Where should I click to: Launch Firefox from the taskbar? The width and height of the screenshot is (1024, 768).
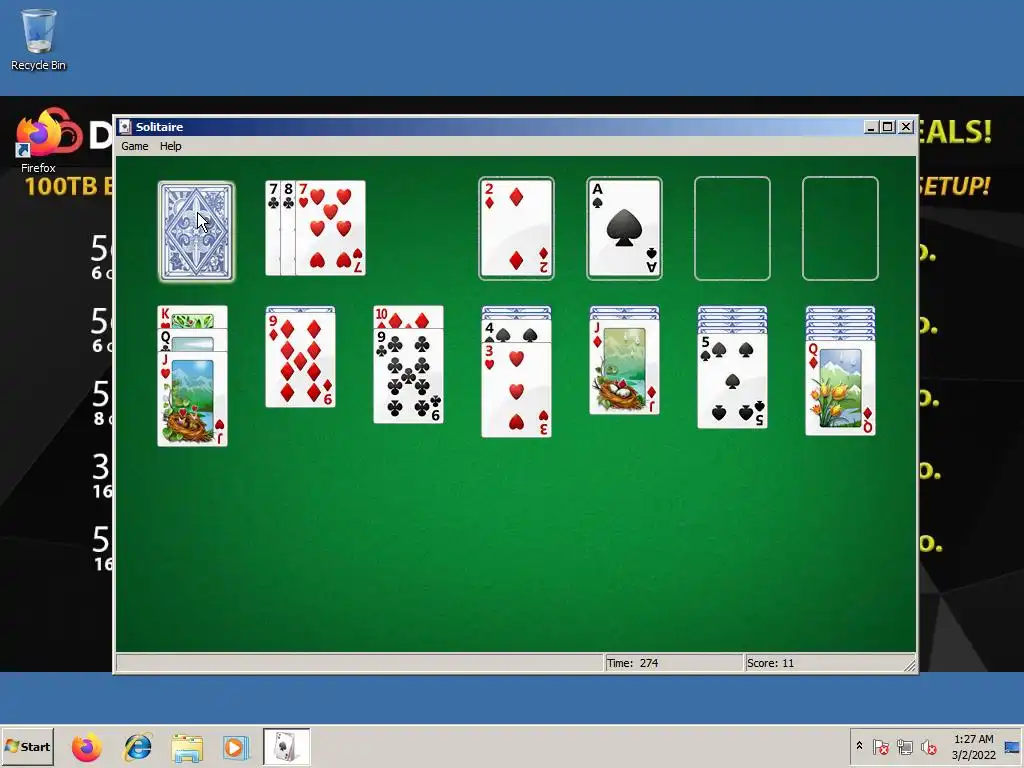click(86, 747)
